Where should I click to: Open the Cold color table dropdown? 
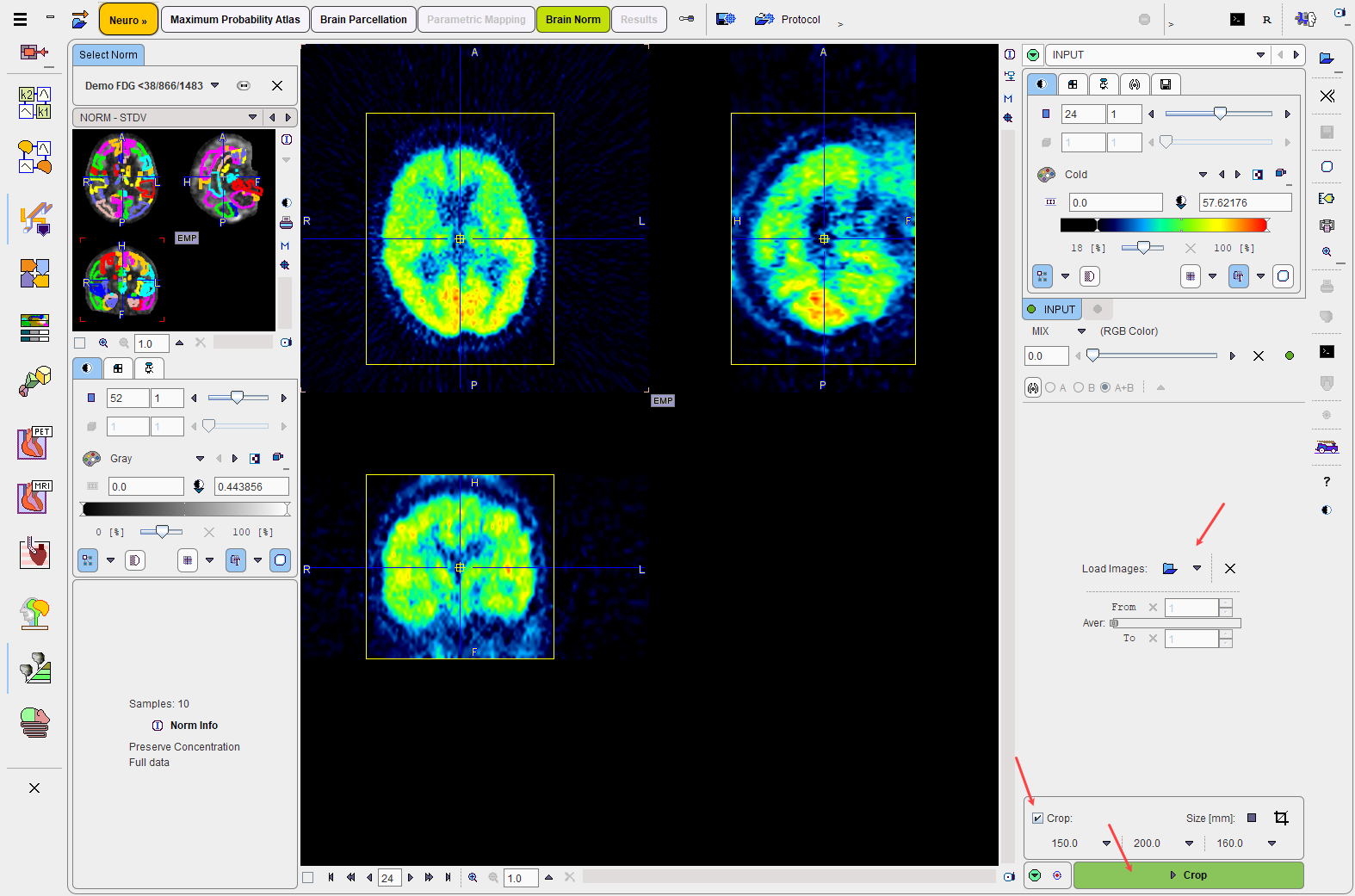1203,175
